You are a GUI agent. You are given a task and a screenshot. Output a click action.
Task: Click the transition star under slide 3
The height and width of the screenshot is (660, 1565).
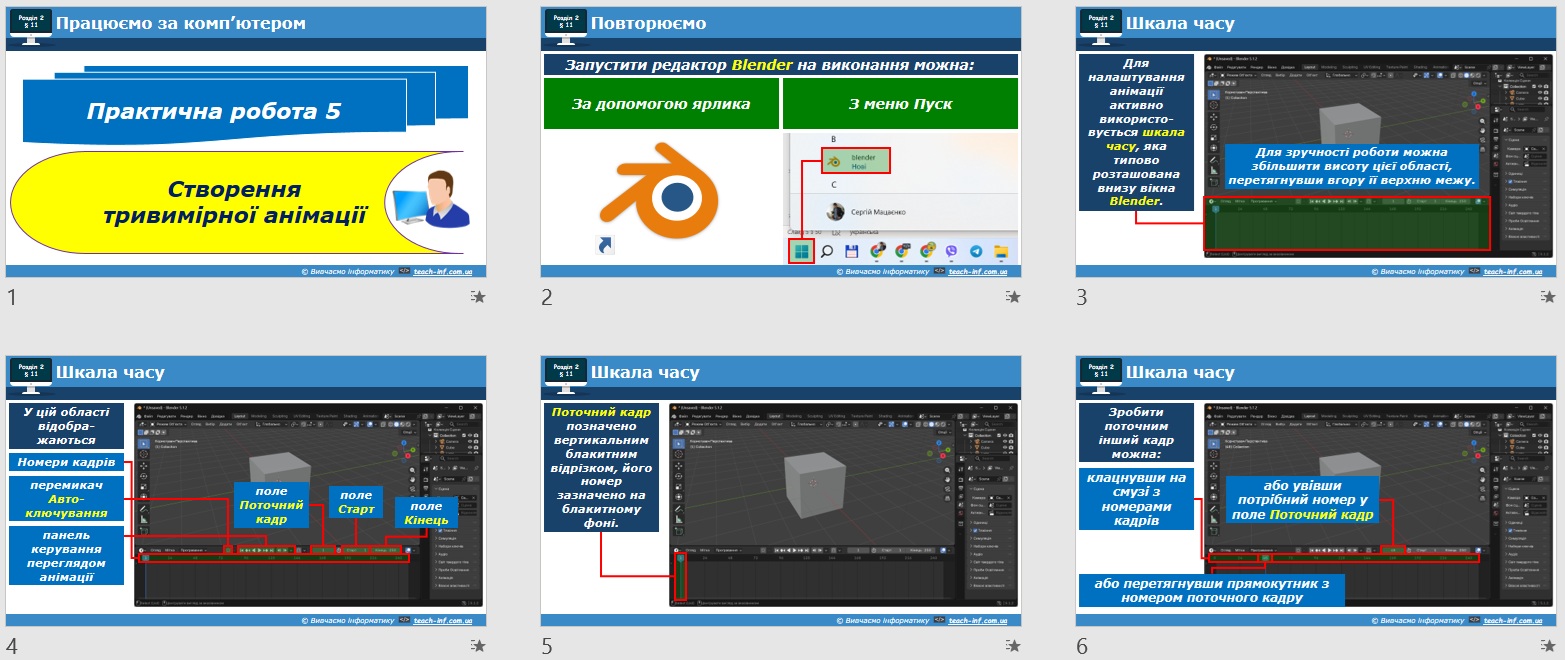tap(1549, 297)
